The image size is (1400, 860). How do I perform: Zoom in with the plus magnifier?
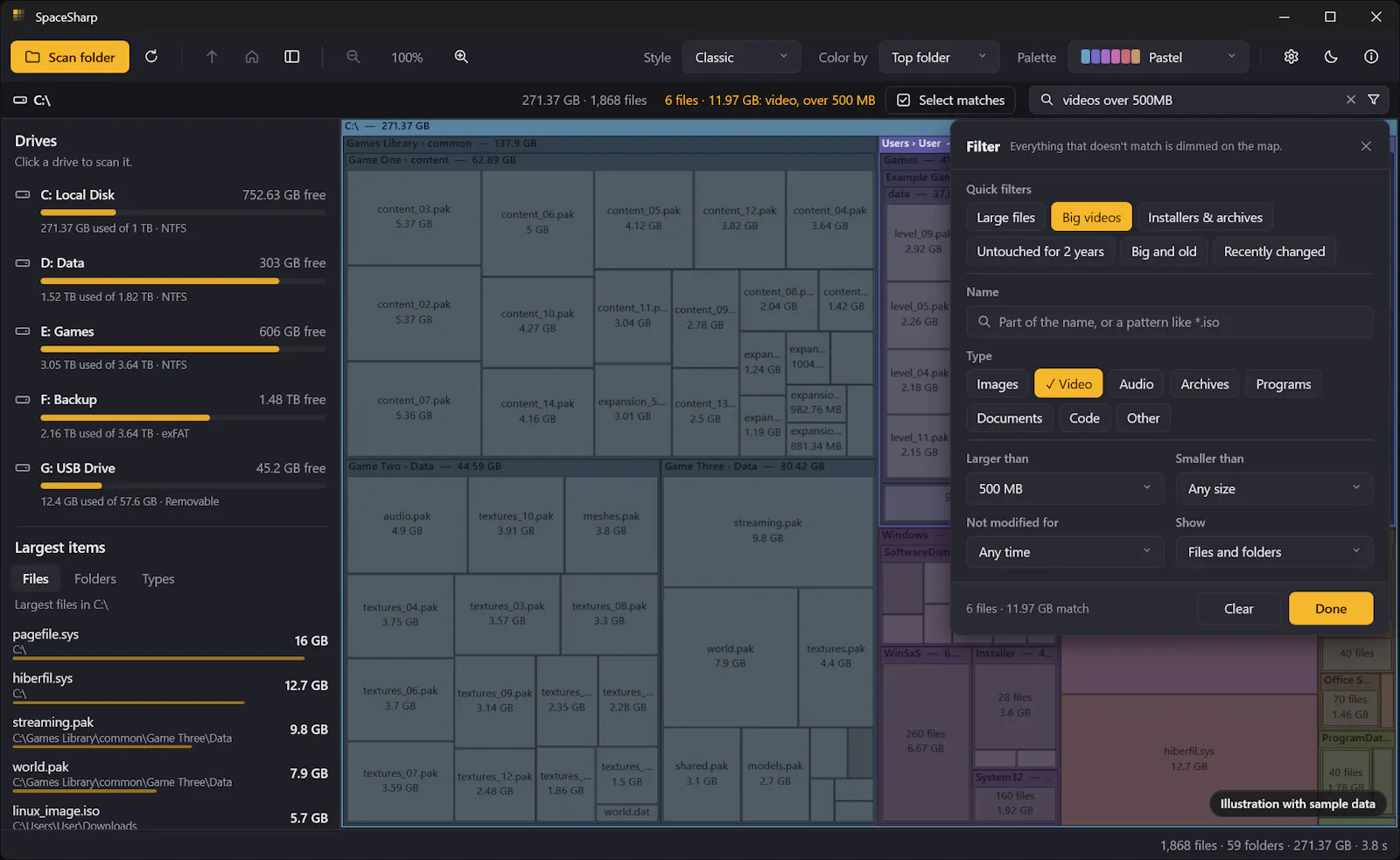coord(461,57)
